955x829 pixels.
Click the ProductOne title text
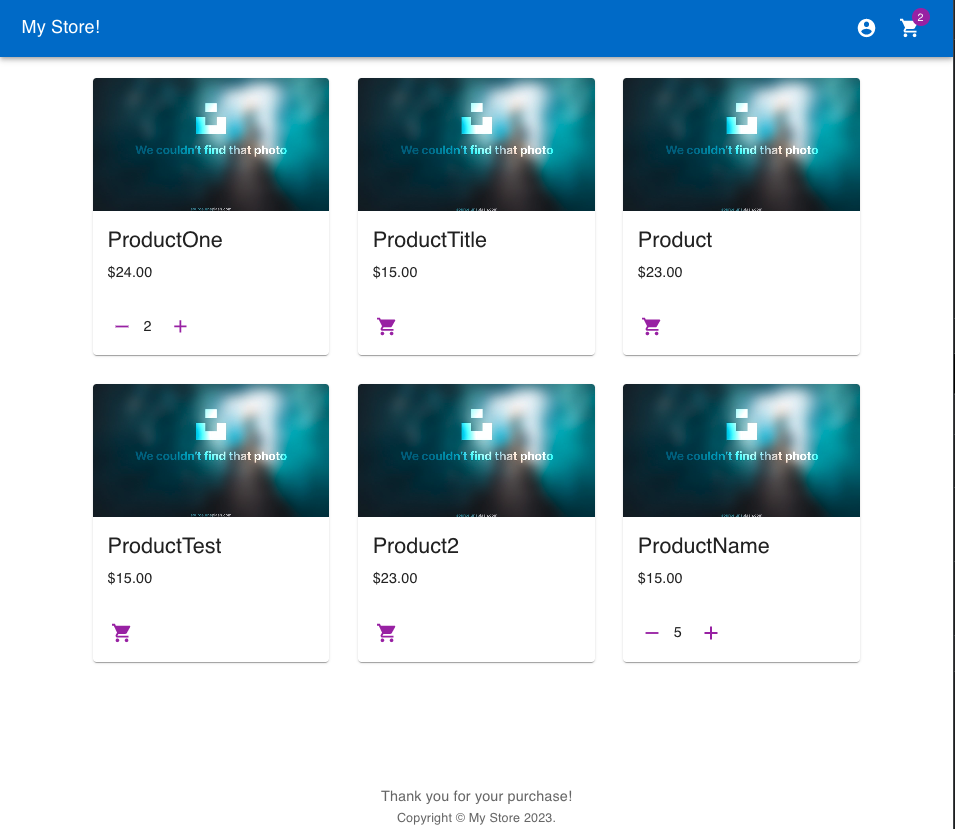point(165,240)
